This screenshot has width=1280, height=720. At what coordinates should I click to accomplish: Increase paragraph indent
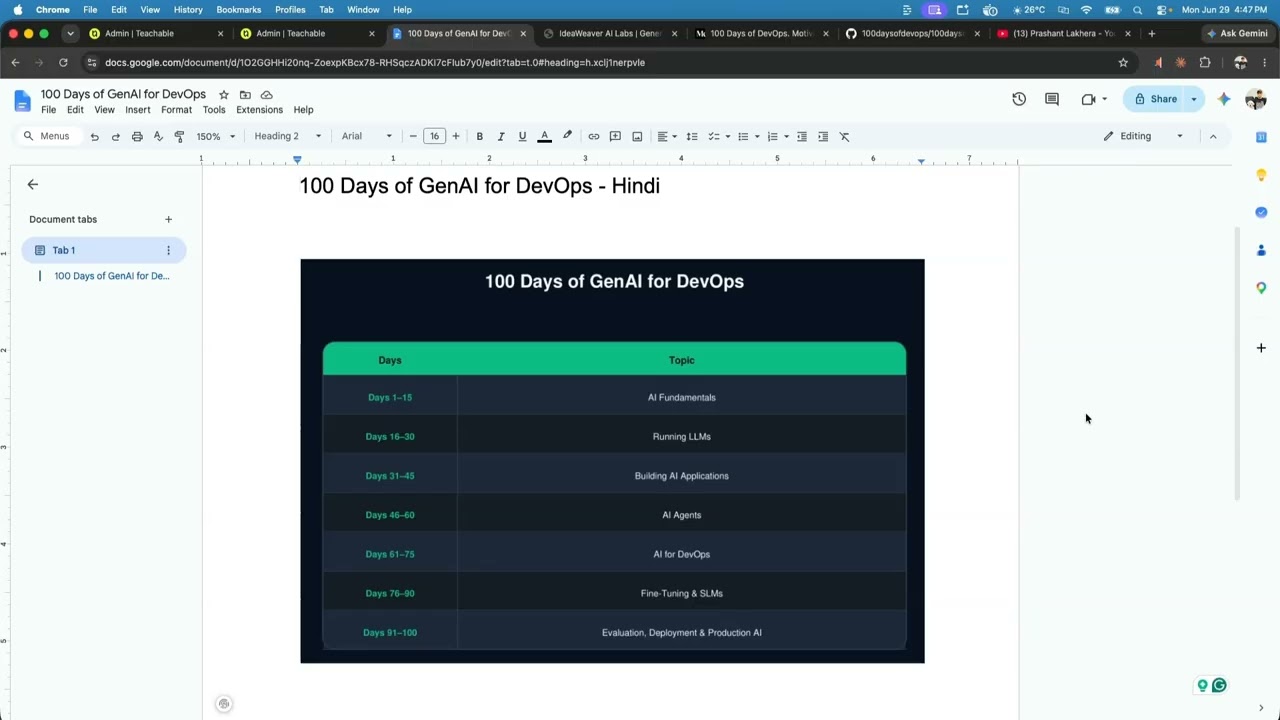click(x=823, y=136)
